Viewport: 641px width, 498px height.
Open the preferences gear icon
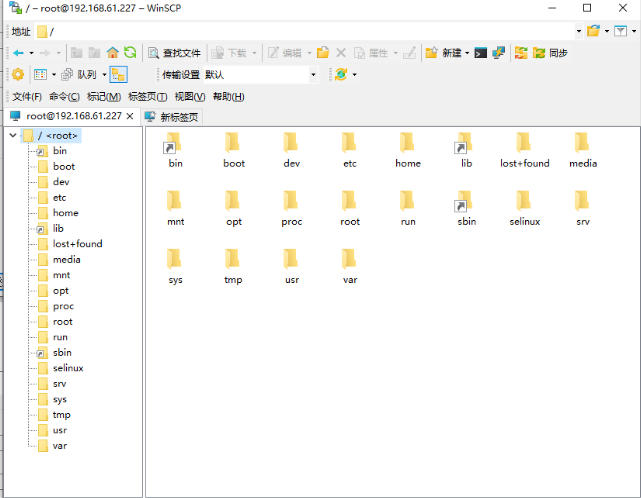[x=17, y=74]
